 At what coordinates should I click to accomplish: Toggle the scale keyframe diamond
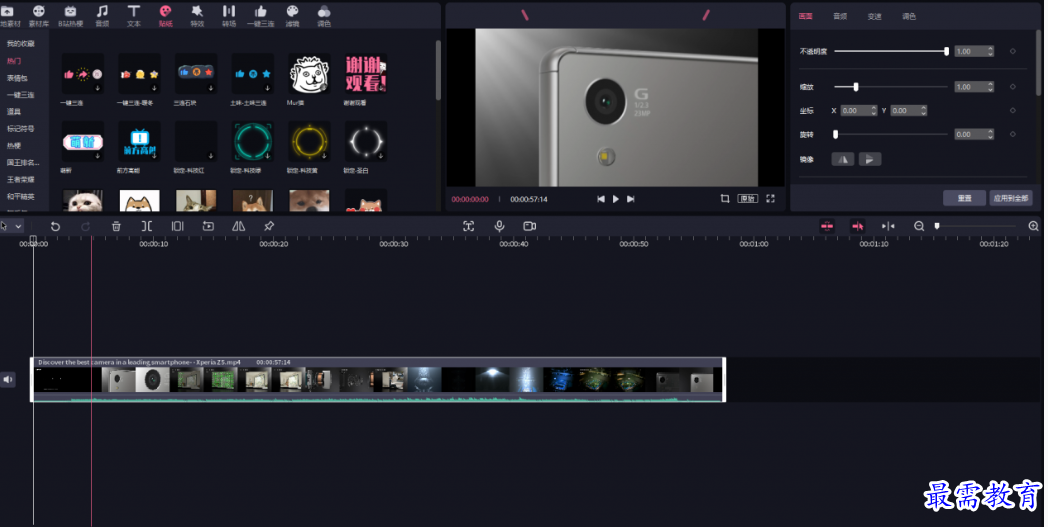(x=1013, y=86)
